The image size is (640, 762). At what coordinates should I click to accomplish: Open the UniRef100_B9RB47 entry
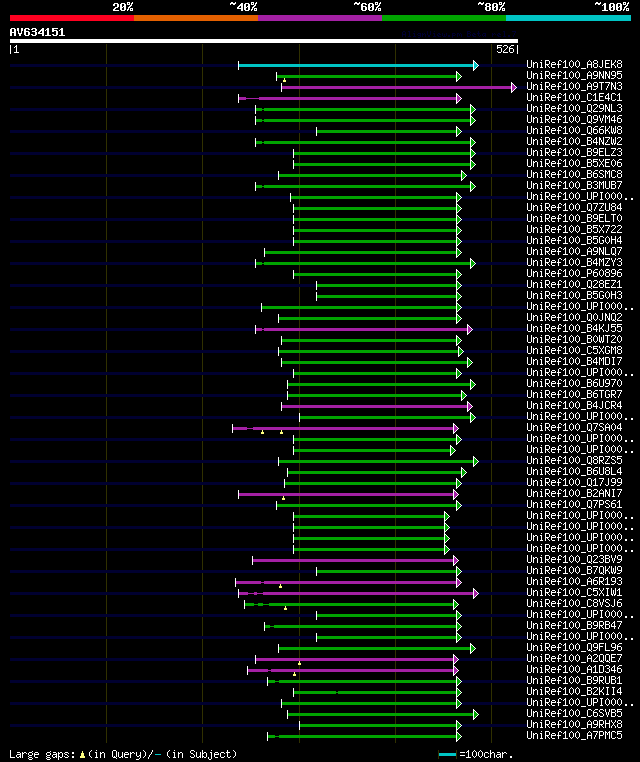point(574,626)
